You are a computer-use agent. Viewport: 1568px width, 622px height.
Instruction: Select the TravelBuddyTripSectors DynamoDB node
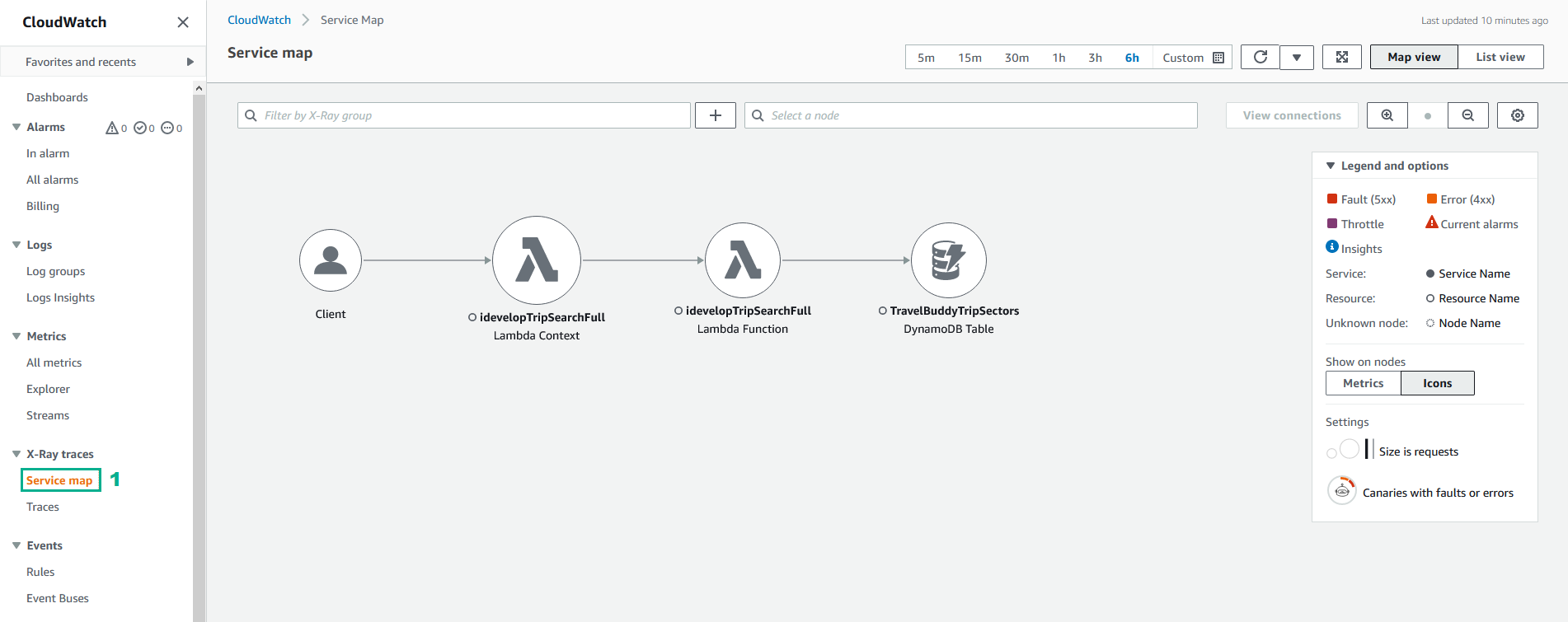pyautogui.click(x=949, y=260)
